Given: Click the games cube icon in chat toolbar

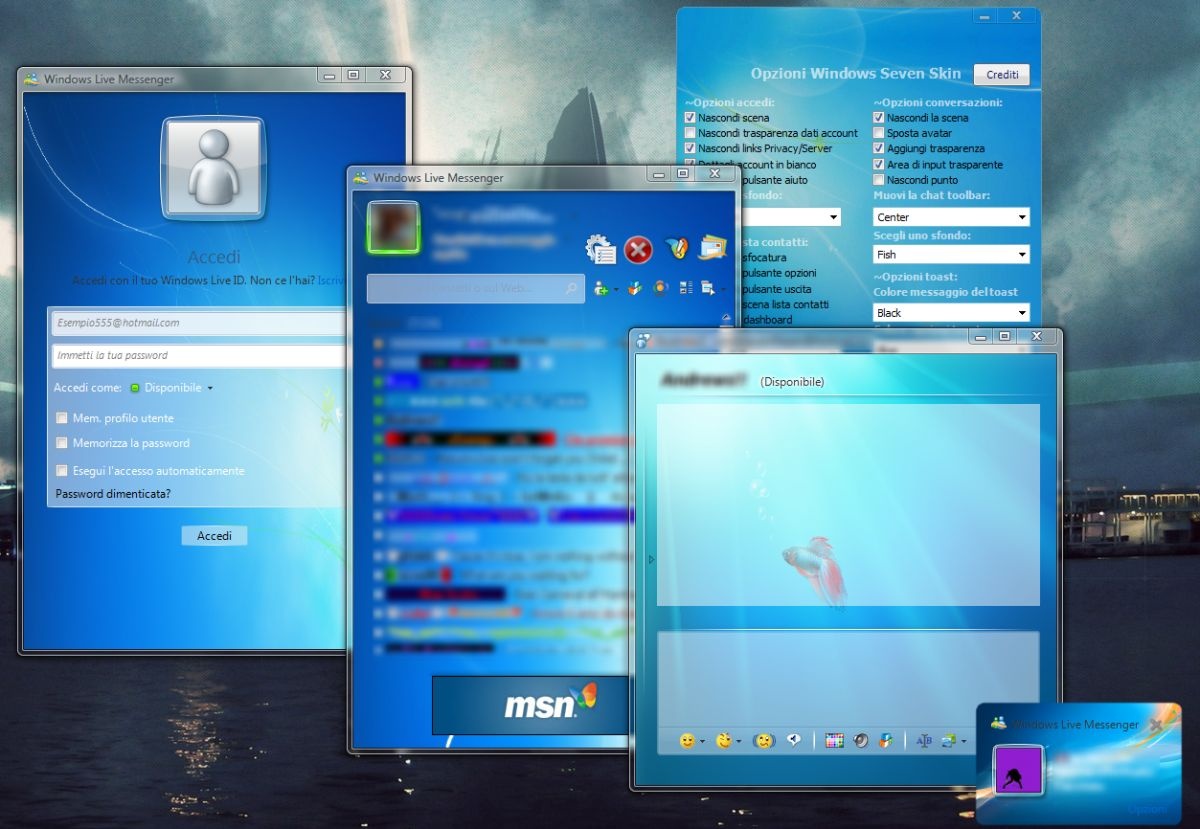Looking at the screenshot, I should point(885,741).
